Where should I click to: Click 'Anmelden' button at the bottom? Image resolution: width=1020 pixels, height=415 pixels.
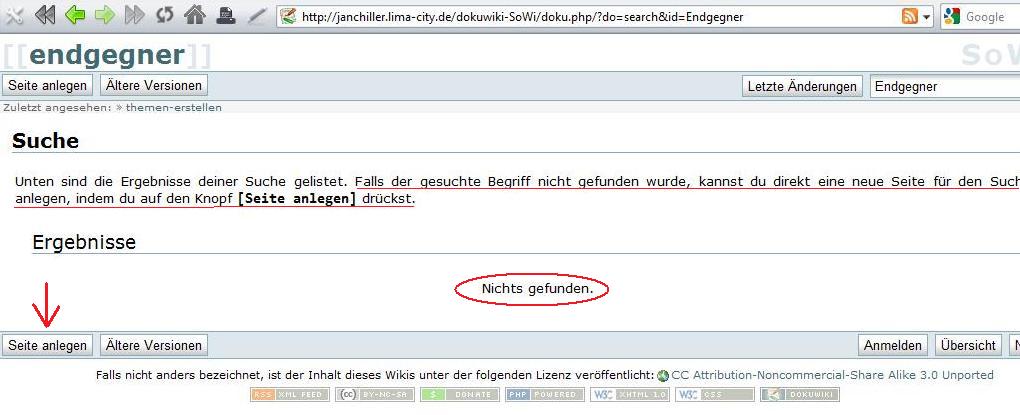click(893, 345)
